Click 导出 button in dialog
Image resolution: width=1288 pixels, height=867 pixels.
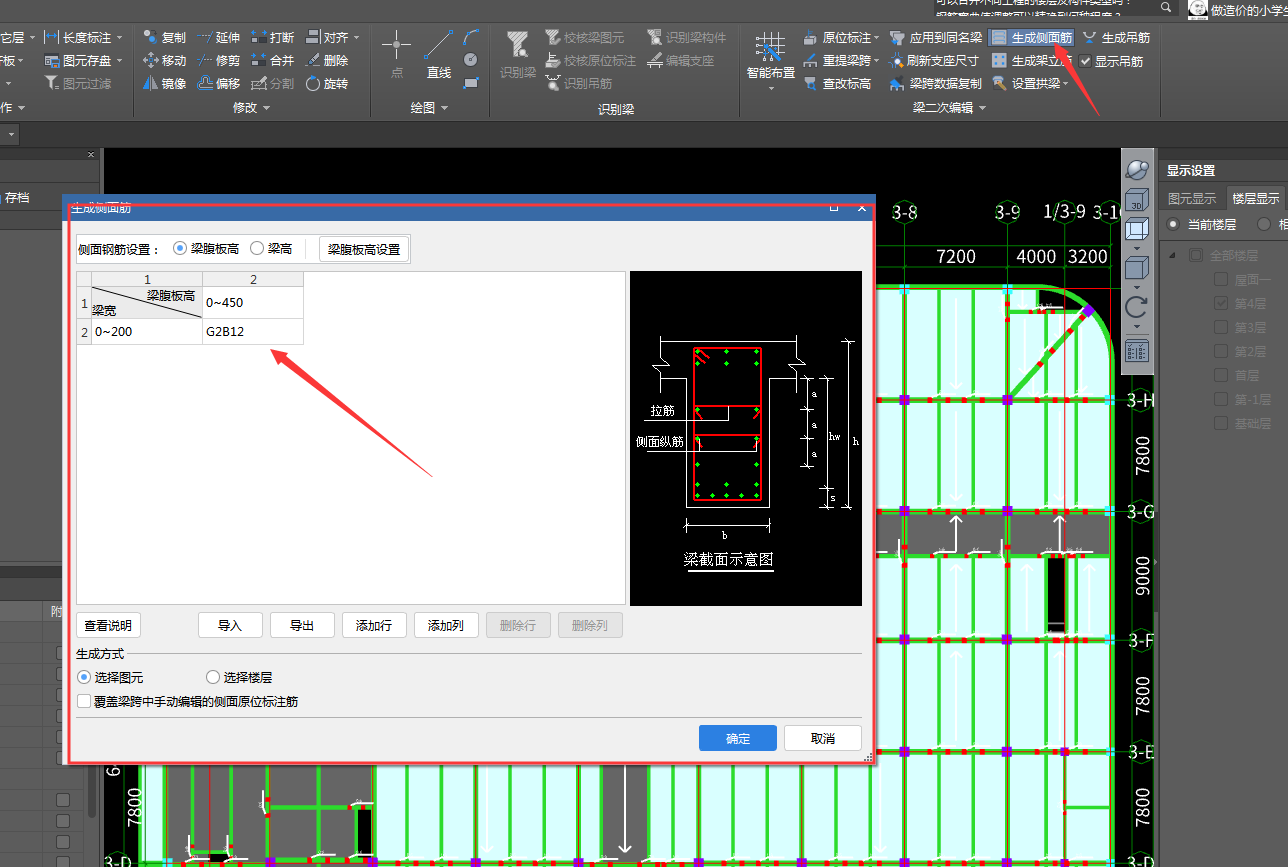(302, 625)
